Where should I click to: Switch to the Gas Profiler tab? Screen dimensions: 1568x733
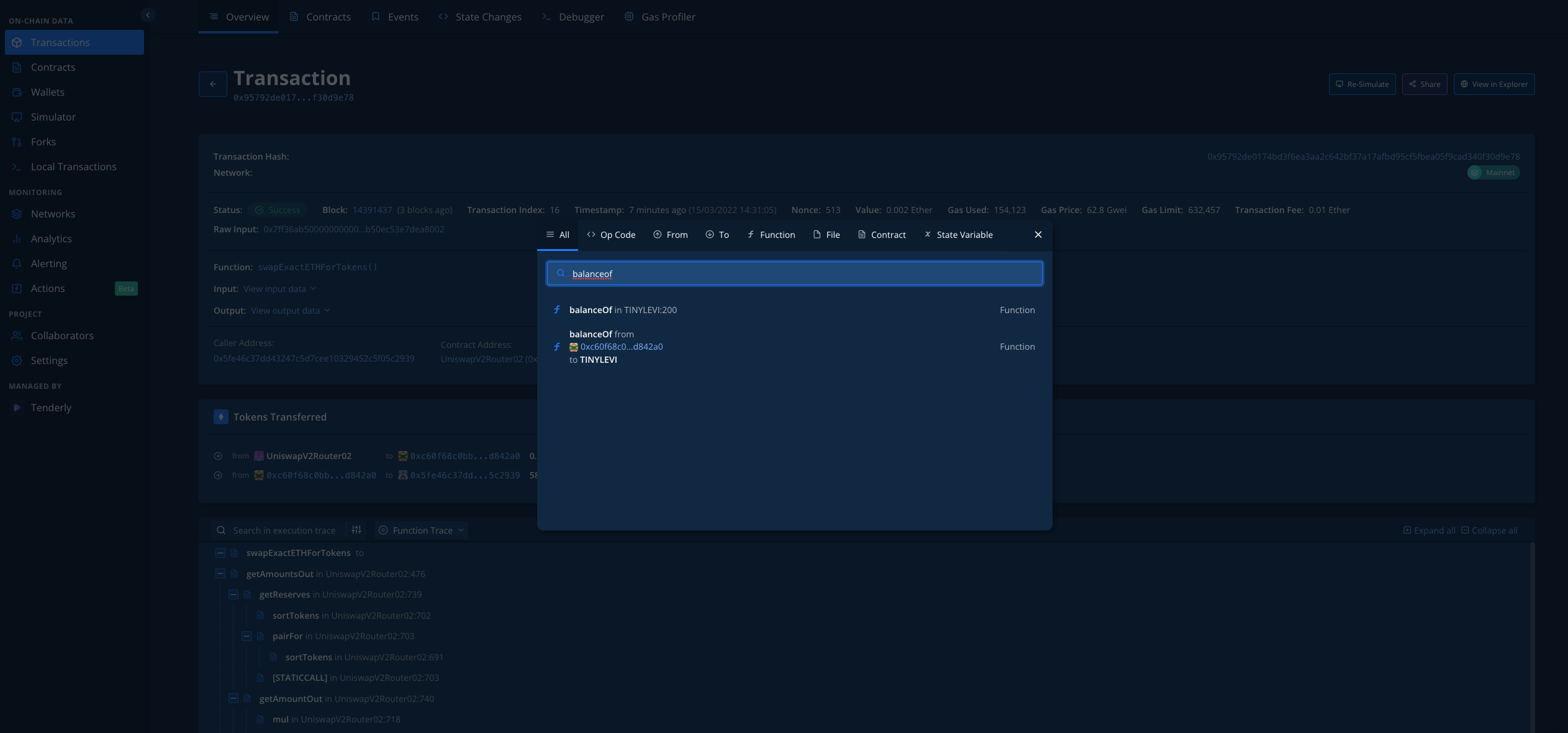pyautogui.click(x=659, y=17)
